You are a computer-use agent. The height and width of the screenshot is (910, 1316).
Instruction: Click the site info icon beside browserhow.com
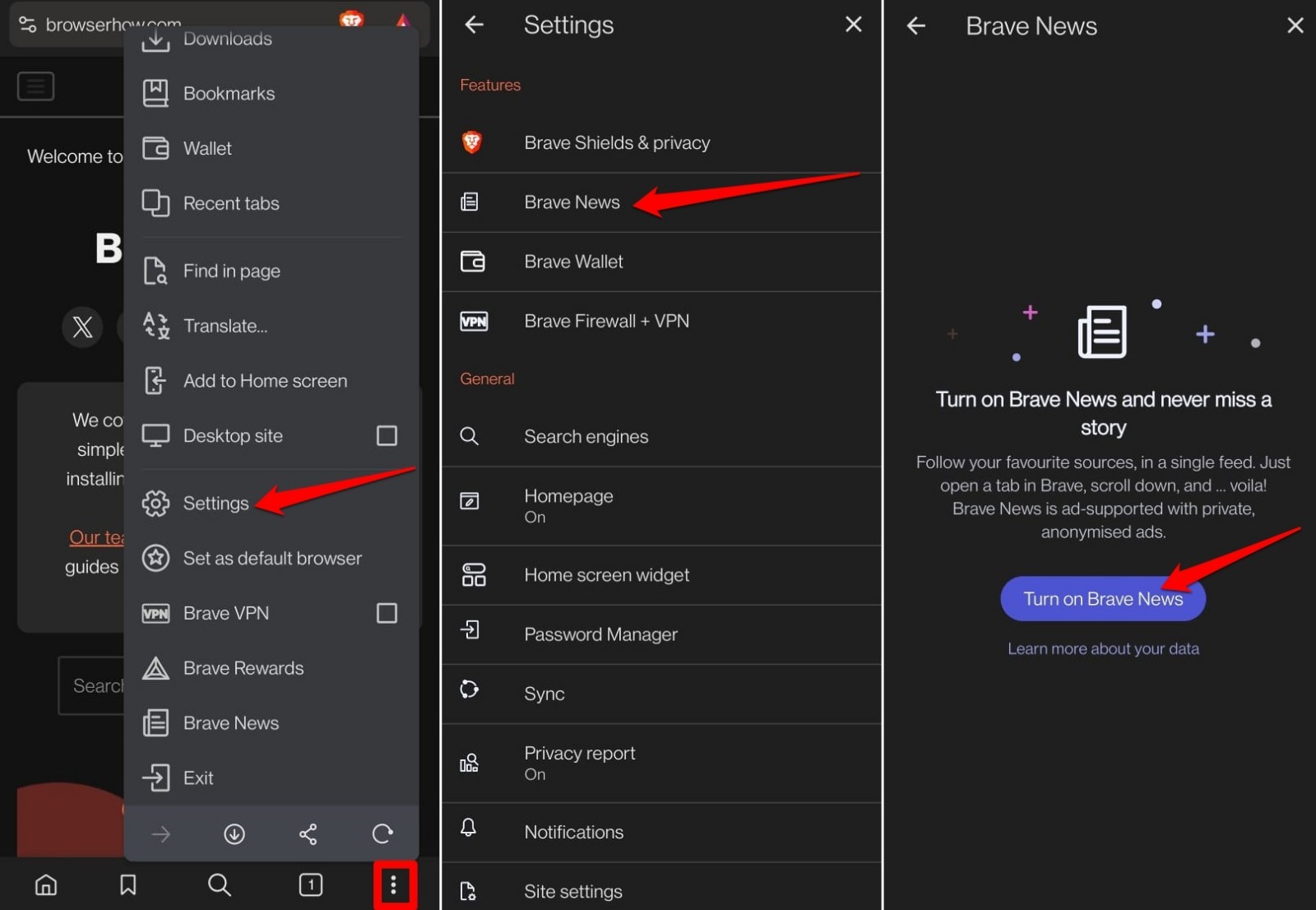[28, 25]
